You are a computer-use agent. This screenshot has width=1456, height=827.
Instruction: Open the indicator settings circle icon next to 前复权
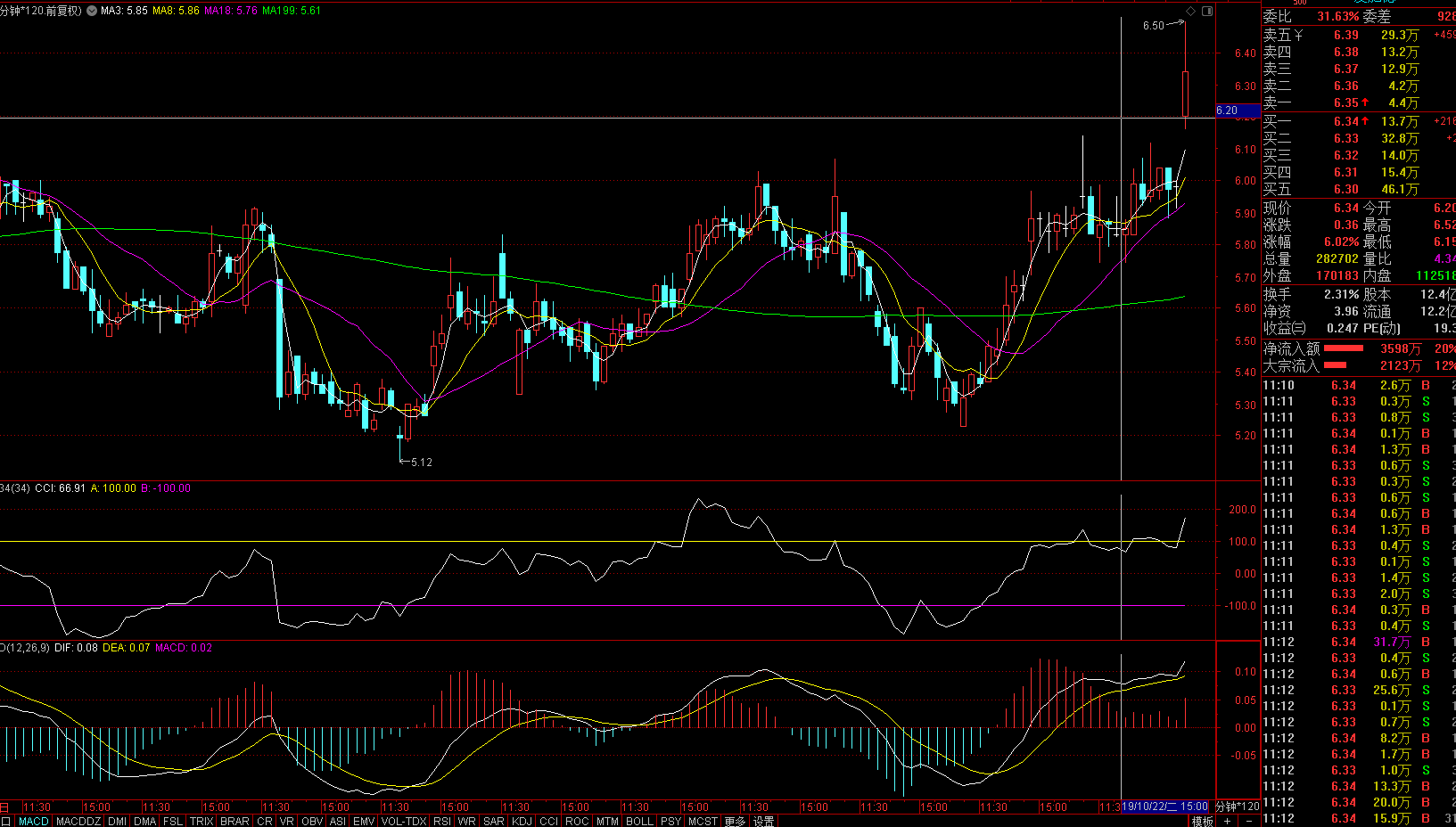pyautogui.click(x=92, y=11)
